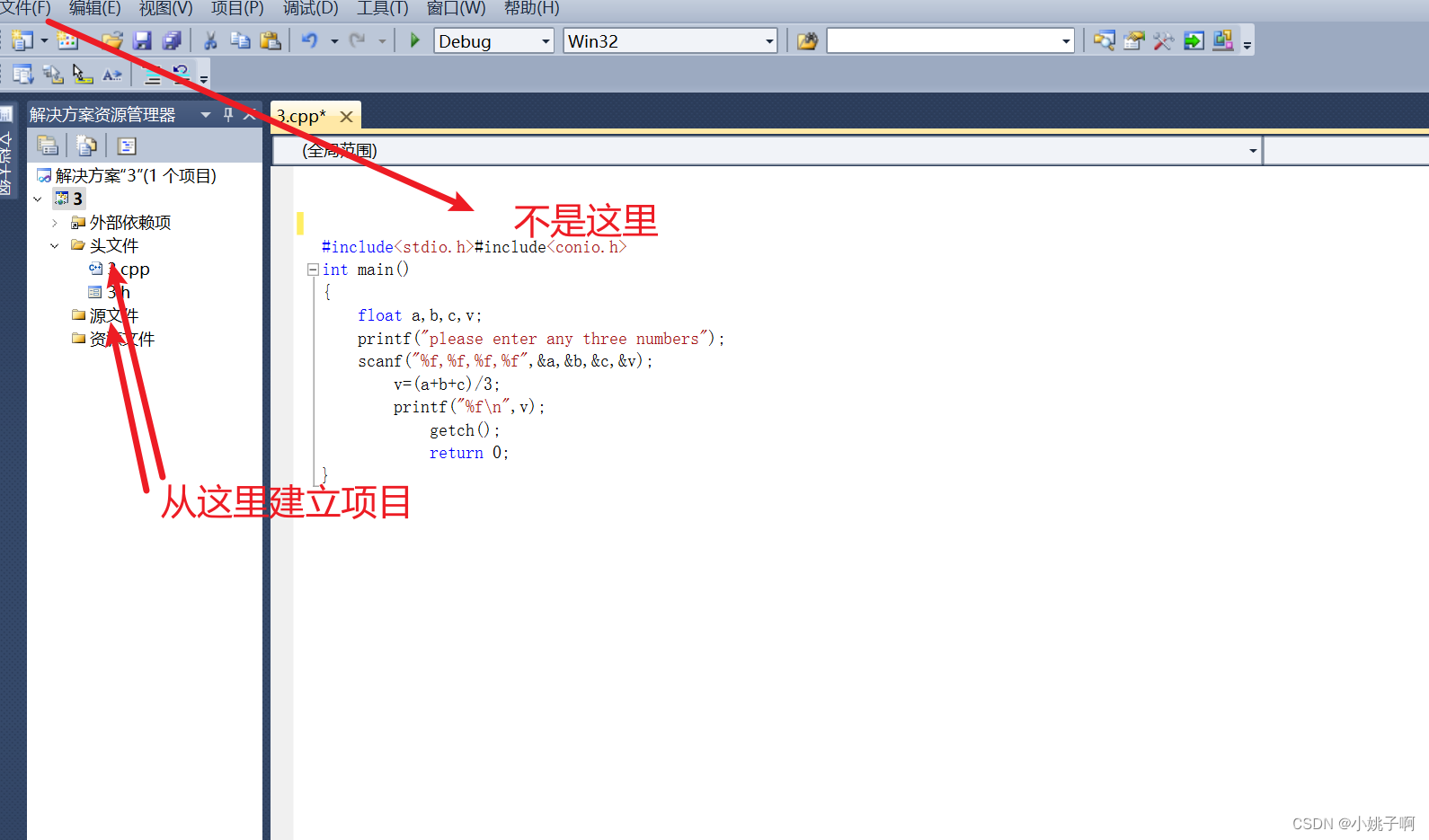Image resolution: width=1429 pixels, height=840 pixels.
Task: Click the New Project toolbar icon
Action: [22, 40]
